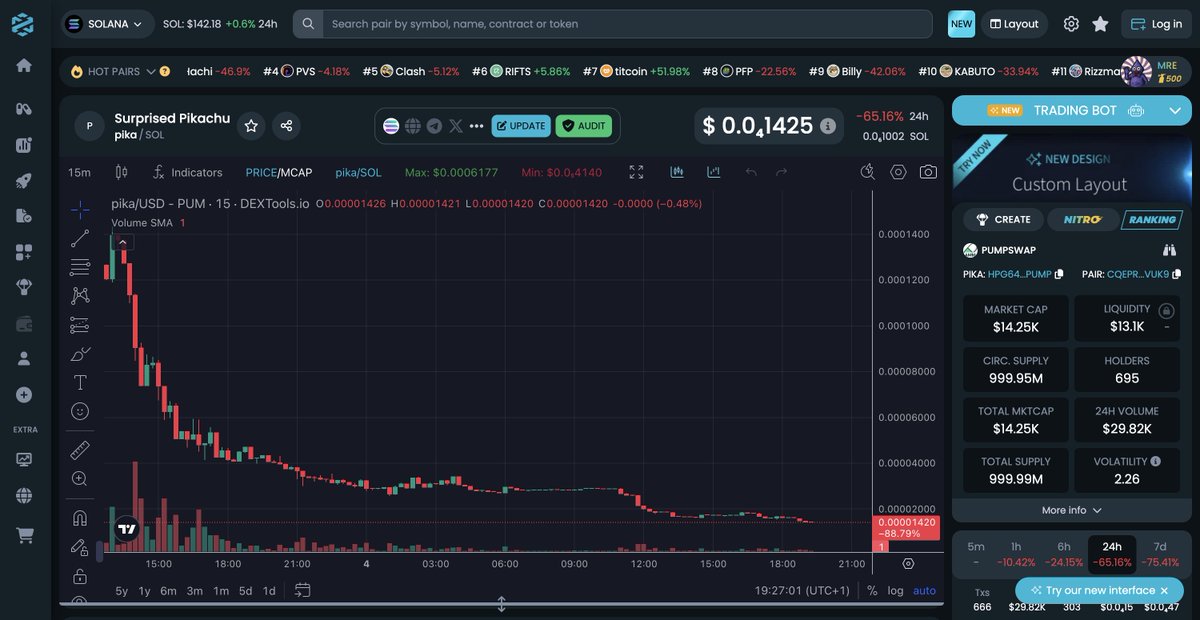Viewport: 1200px width, 620px height.
Task: Toggle percent scale on price axis
Action: point(872,590)
